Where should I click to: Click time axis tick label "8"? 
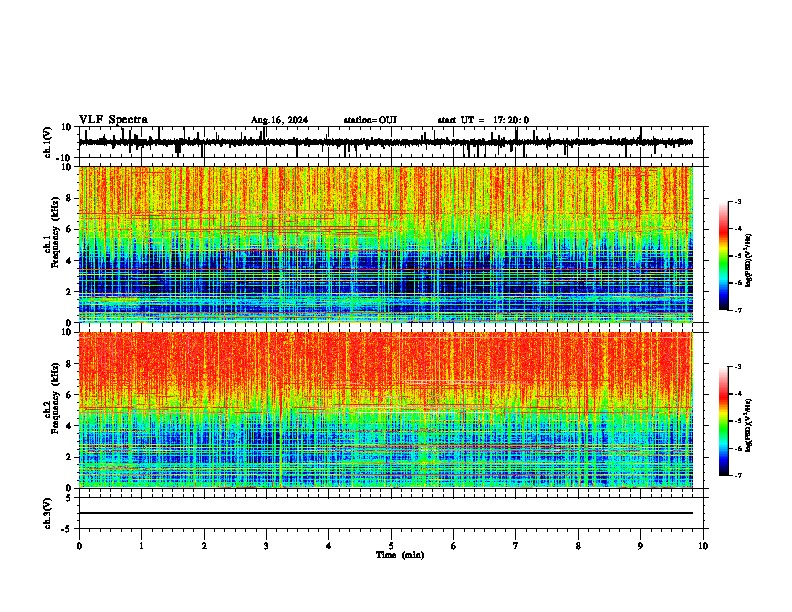click(x=578, y=546)
